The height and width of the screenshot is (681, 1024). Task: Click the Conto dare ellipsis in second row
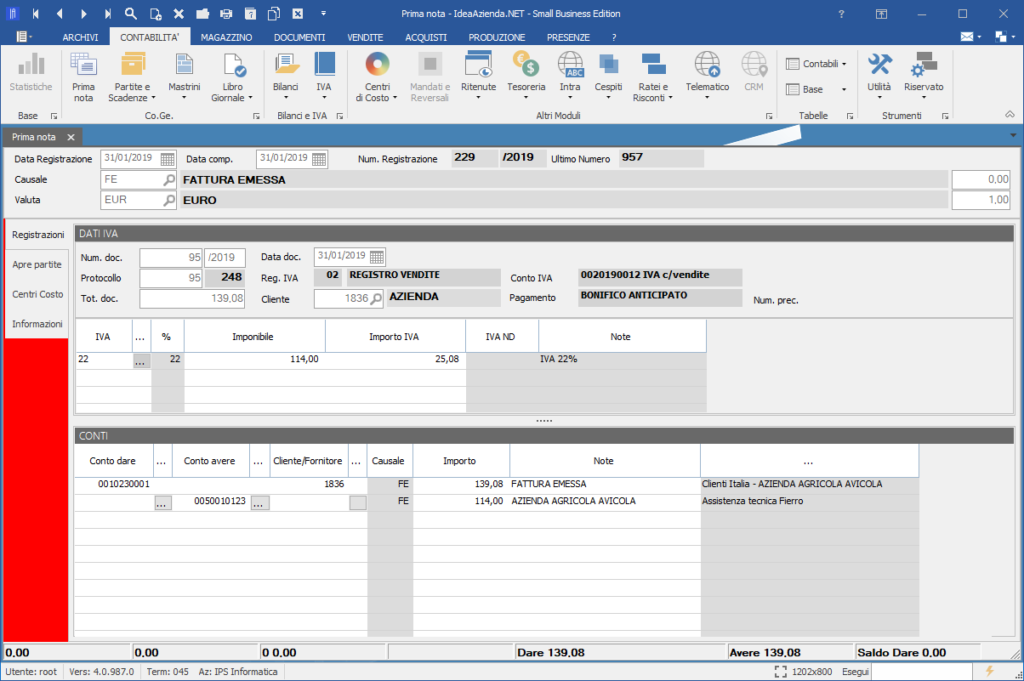tap(163, 503)
